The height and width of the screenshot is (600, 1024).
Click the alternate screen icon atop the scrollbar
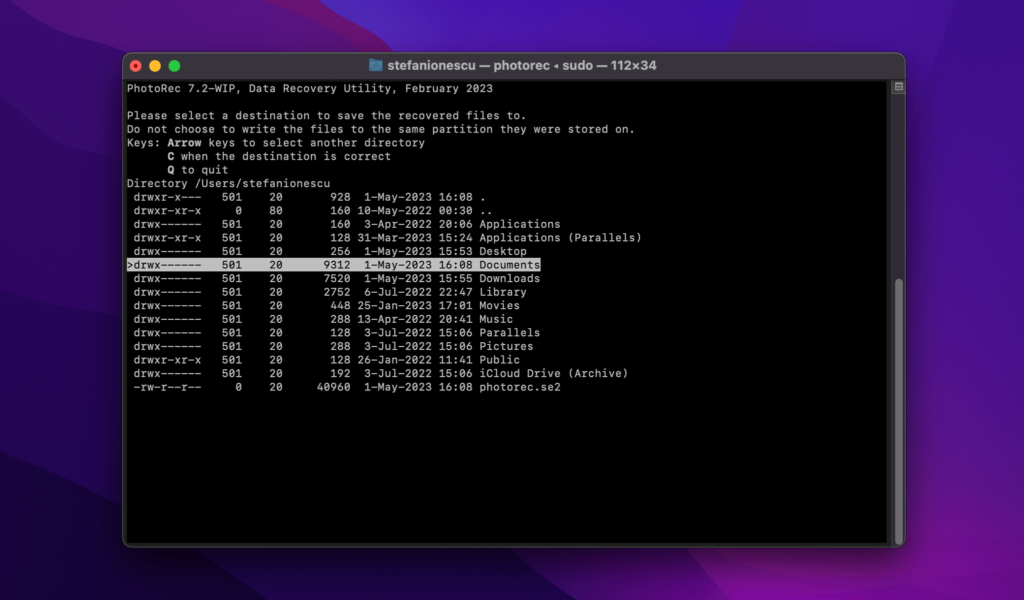(x=899, y=87)
